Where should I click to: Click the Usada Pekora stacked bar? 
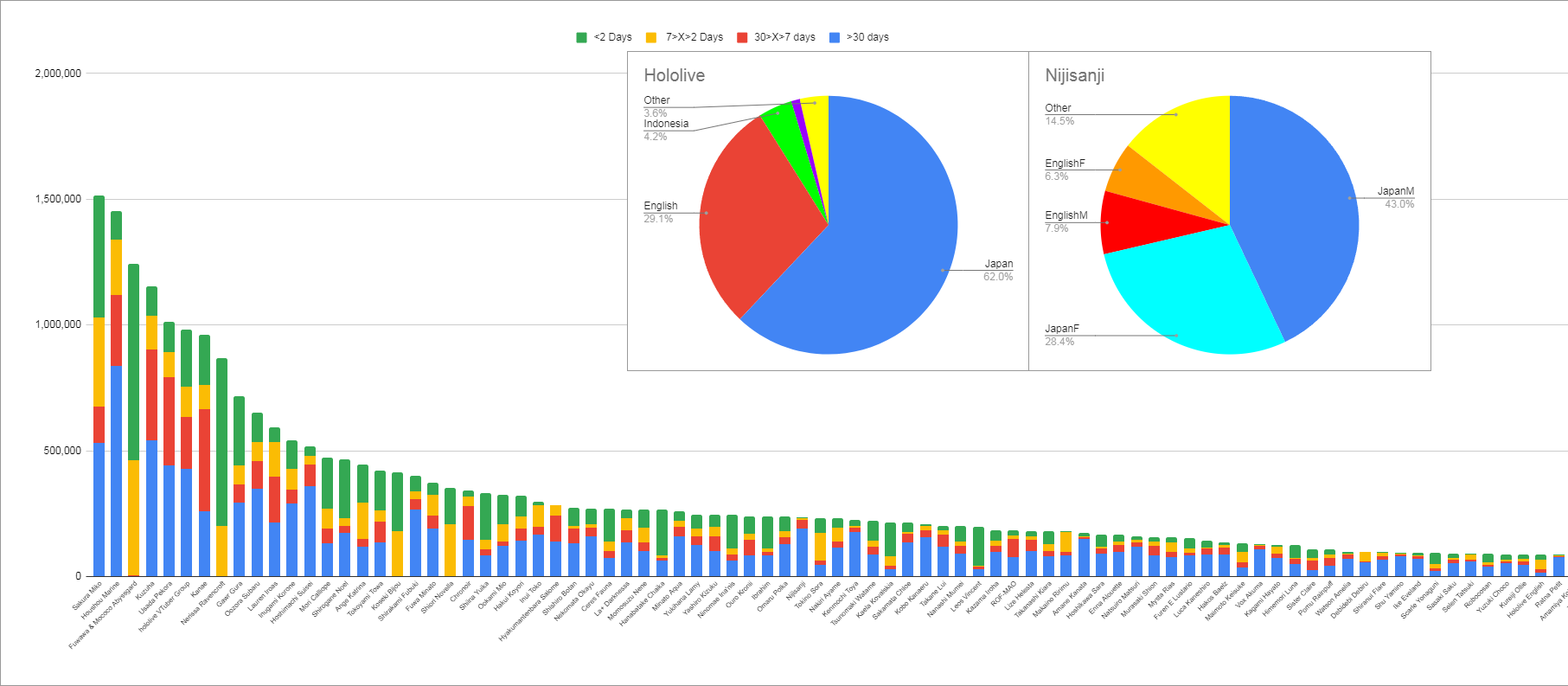[x=169, y=449]
